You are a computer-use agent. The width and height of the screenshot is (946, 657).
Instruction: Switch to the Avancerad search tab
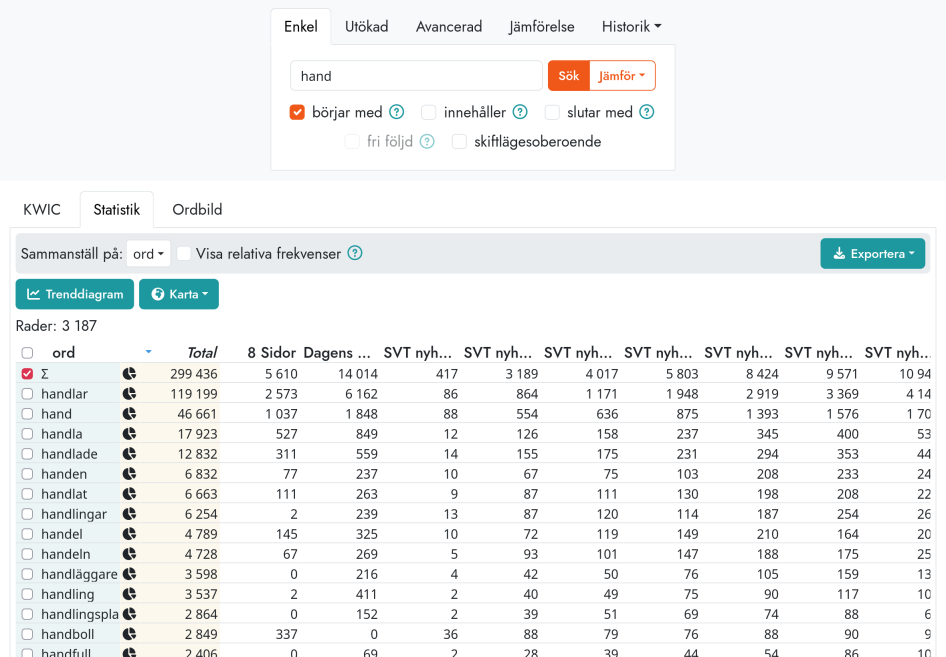coord(449,27)
